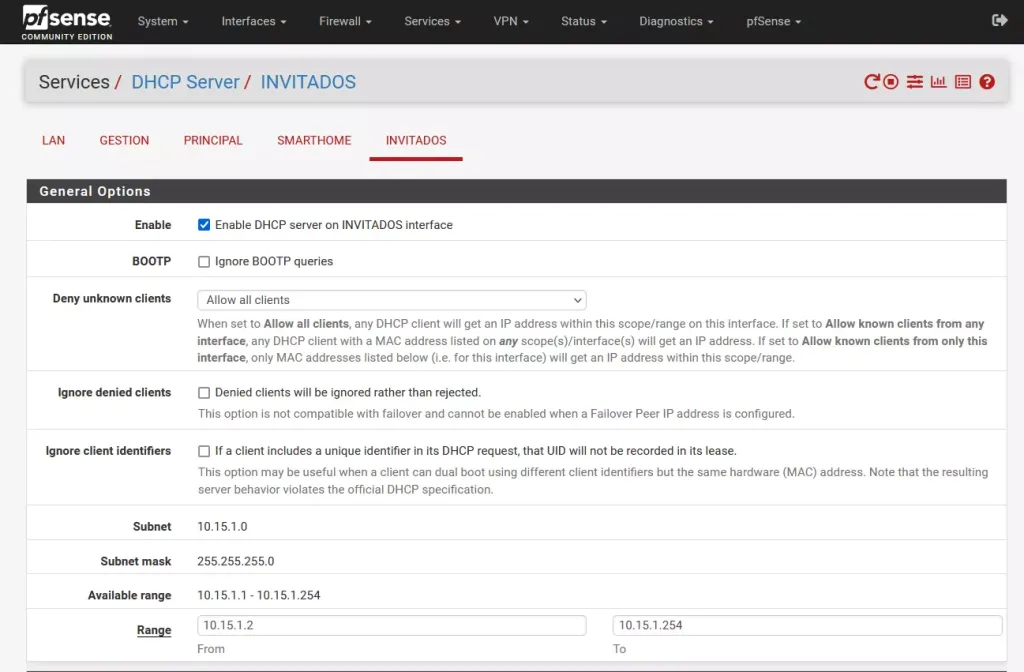Open the pfSense menu
Screen dimensions: 1024x672
[773, 22]
